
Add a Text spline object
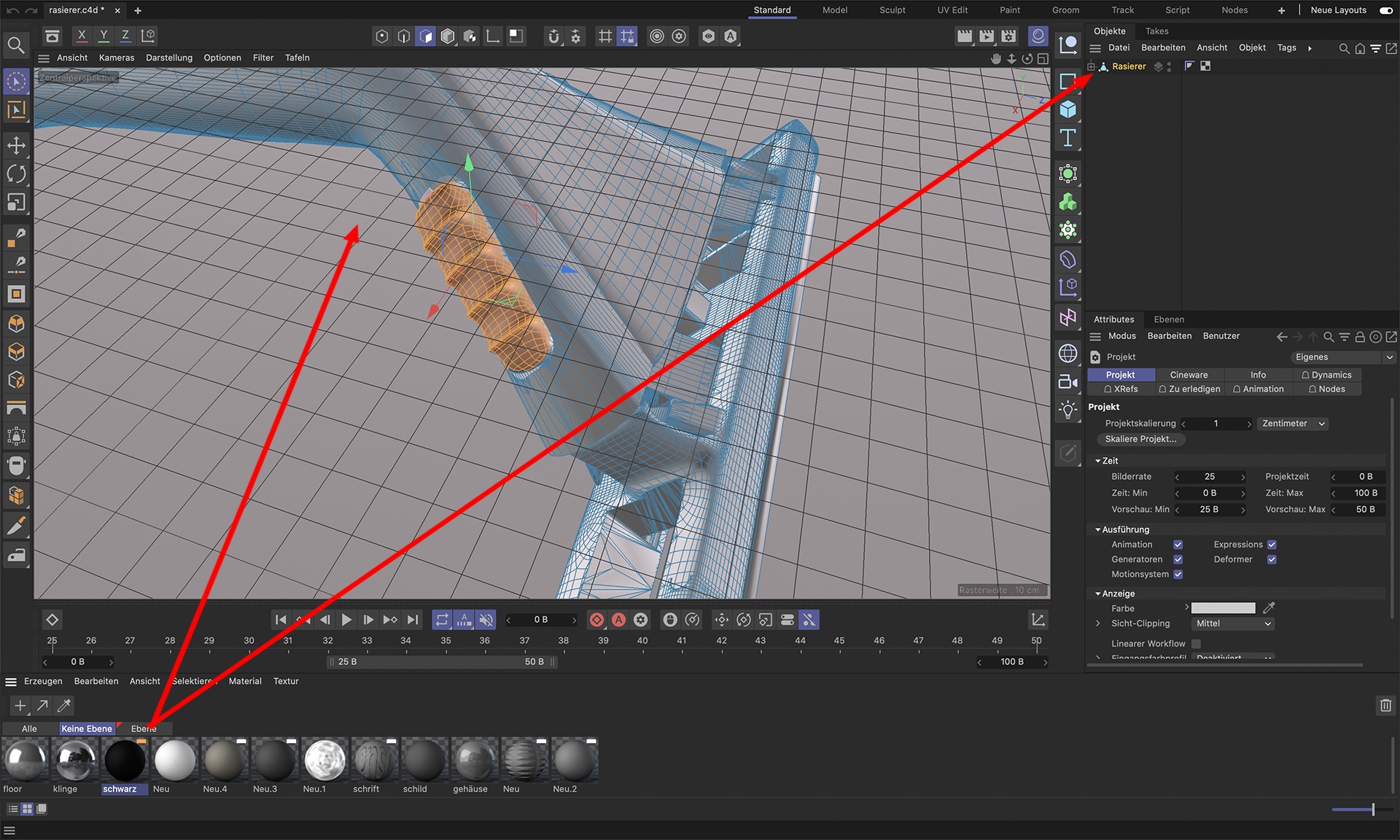click(1067, 138)
